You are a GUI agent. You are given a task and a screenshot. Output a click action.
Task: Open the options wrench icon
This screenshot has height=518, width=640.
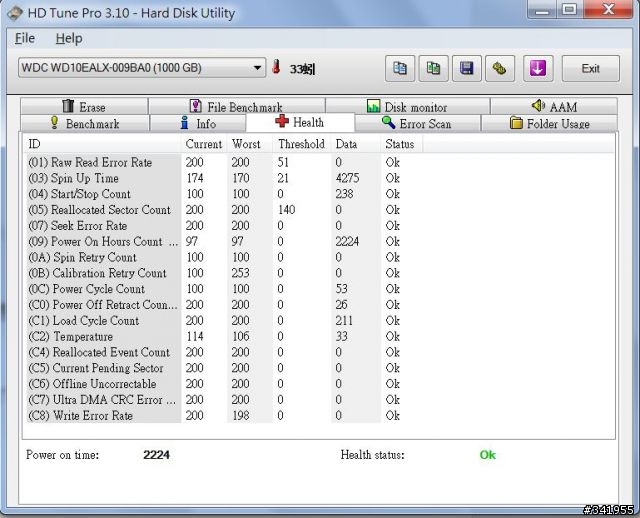500,68
